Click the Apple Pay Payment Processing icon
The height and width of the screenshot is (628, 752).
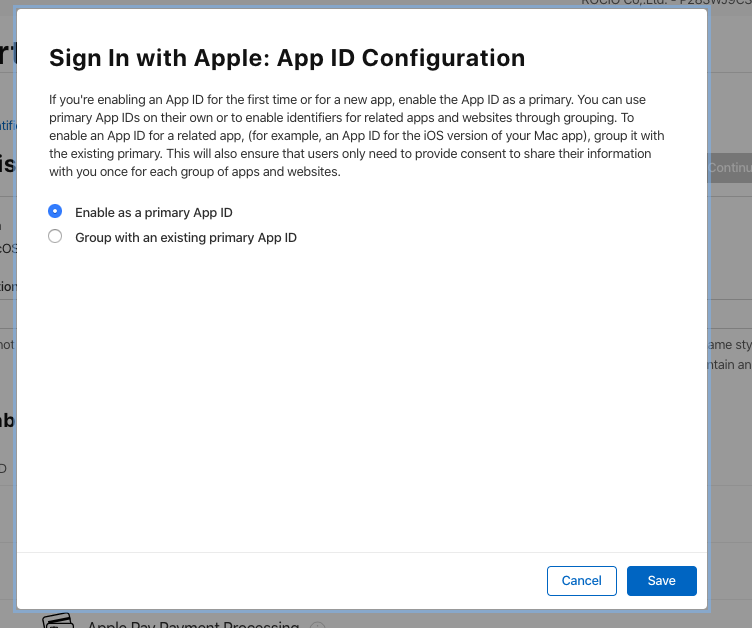tap(58, 621)
